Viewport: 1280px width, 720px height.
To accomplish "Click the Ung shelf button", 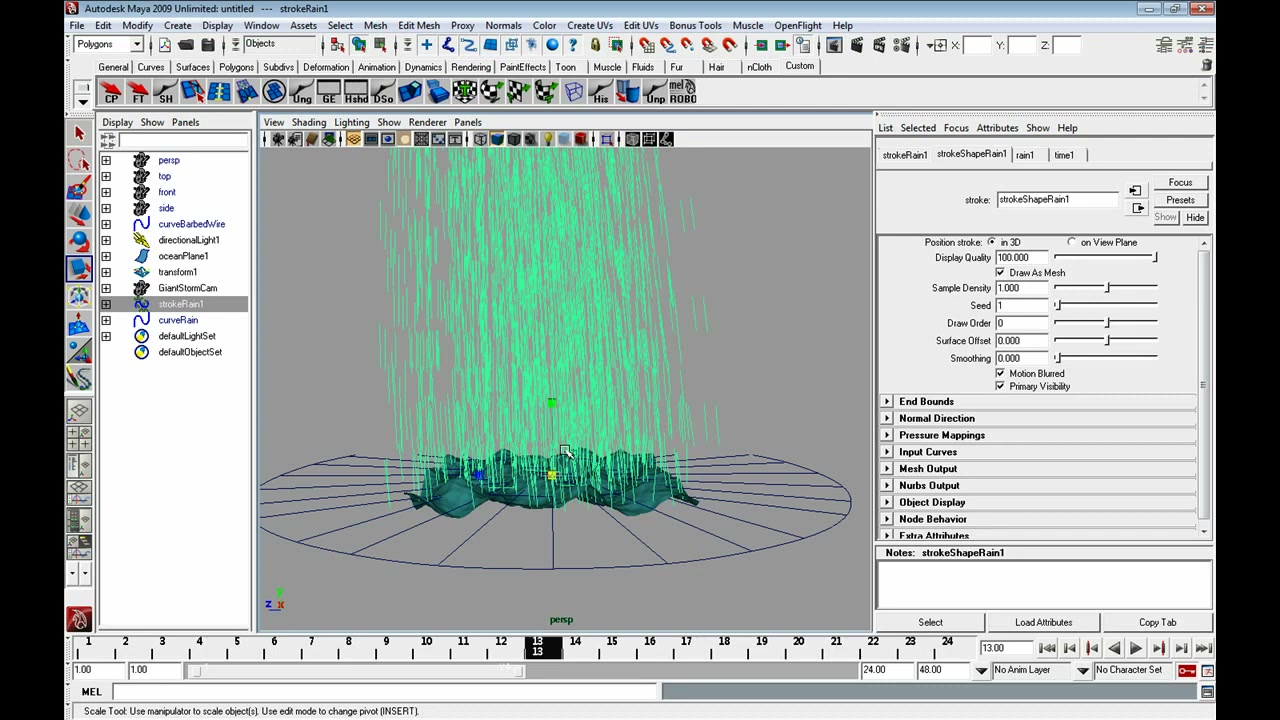I will click(301, 93).
